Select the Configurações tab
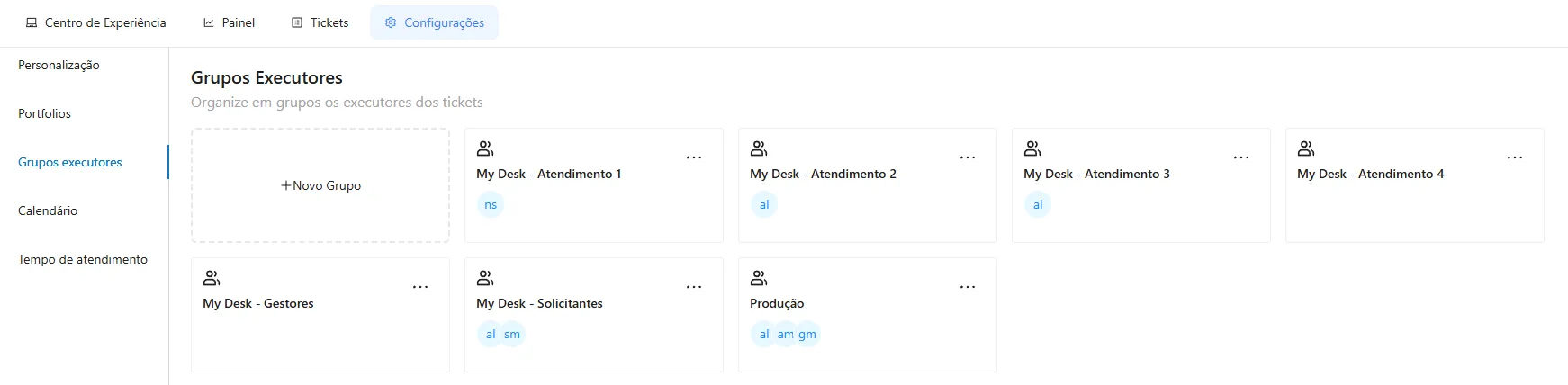Screen dimensions: 1568x385 (x=435, y=22)
